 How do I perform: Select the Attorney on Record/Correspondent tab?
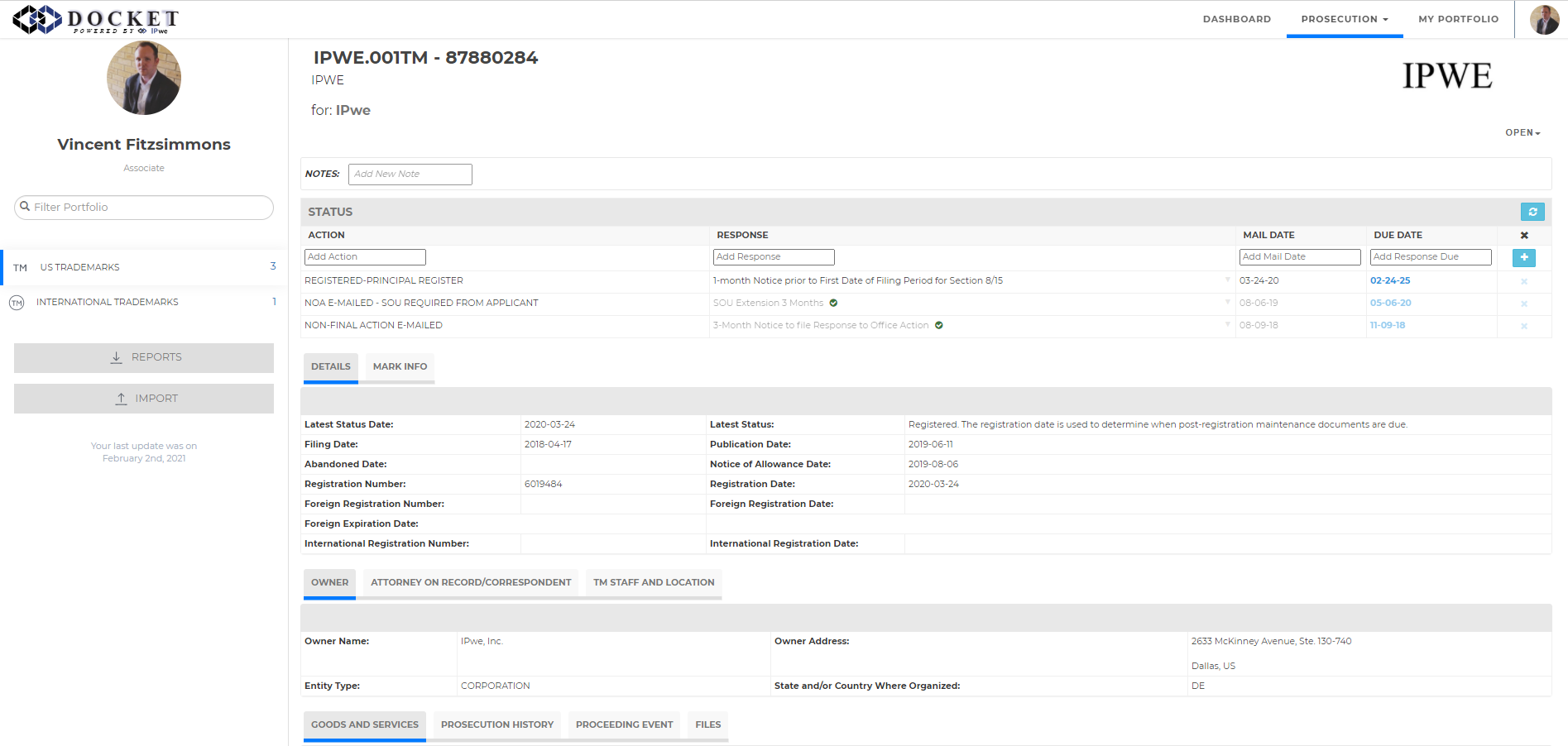tap(471, 583)
